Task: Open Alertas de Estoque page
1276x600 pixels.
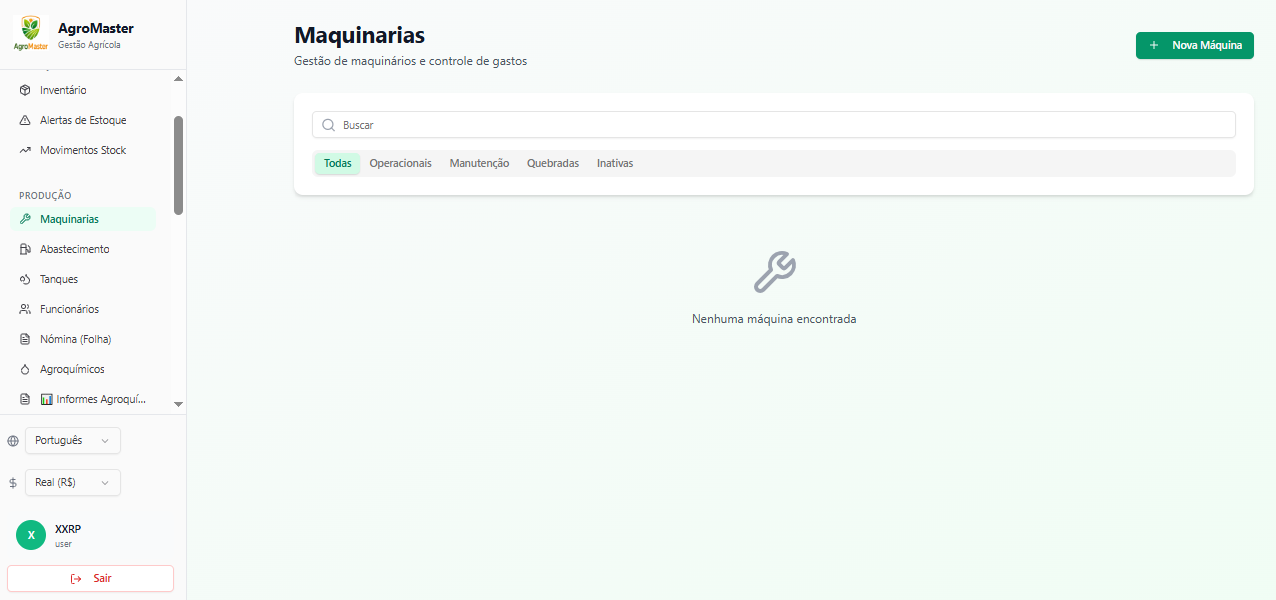Action: [x=83, y=120]
